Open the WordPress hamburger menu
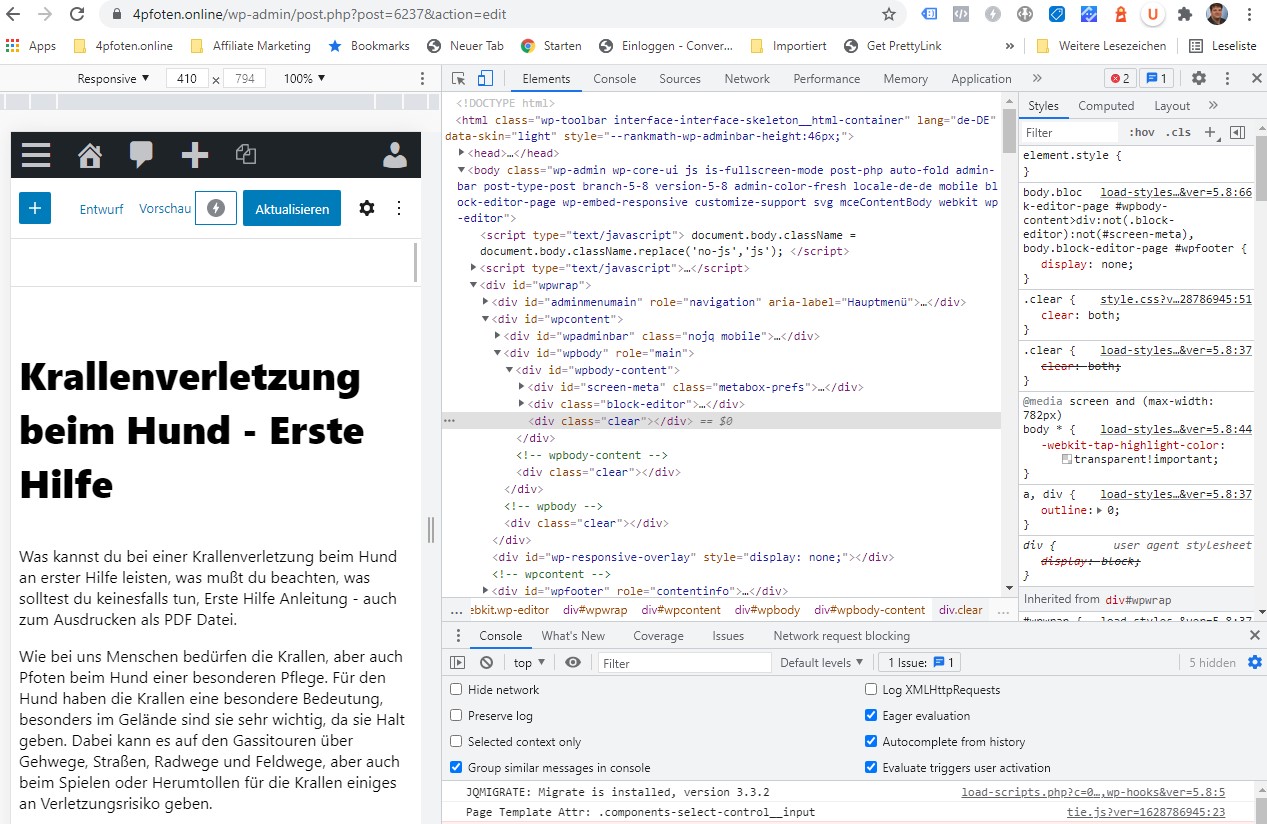 pyautogui.click(x=36, y=155)
